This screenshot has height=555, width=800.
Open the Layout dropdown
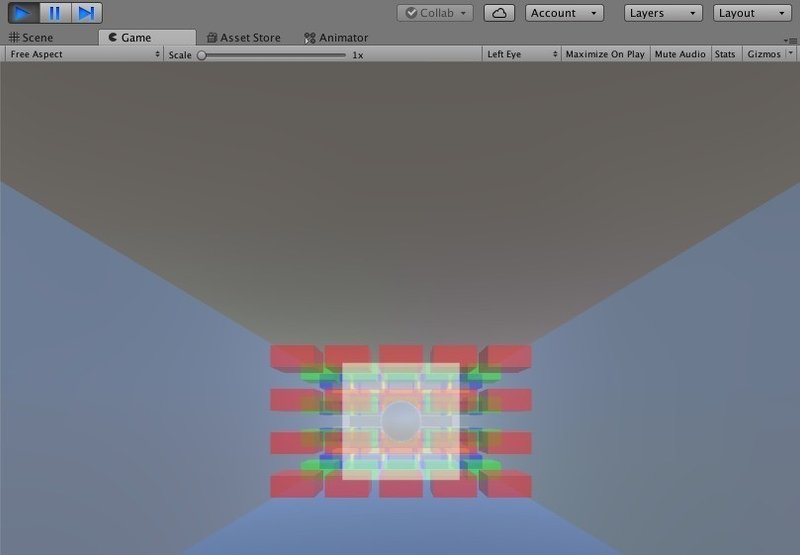tap(752, 13)
